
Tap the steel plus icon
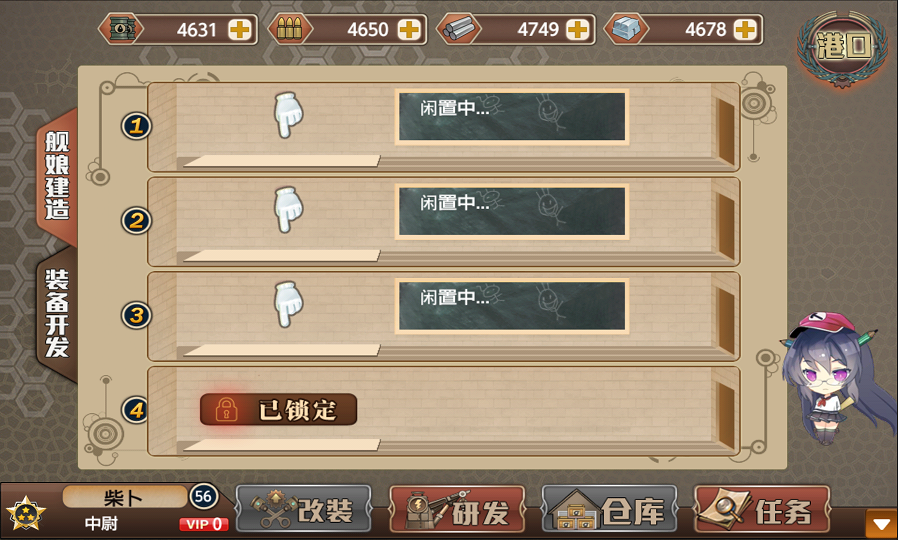point(577,29)
